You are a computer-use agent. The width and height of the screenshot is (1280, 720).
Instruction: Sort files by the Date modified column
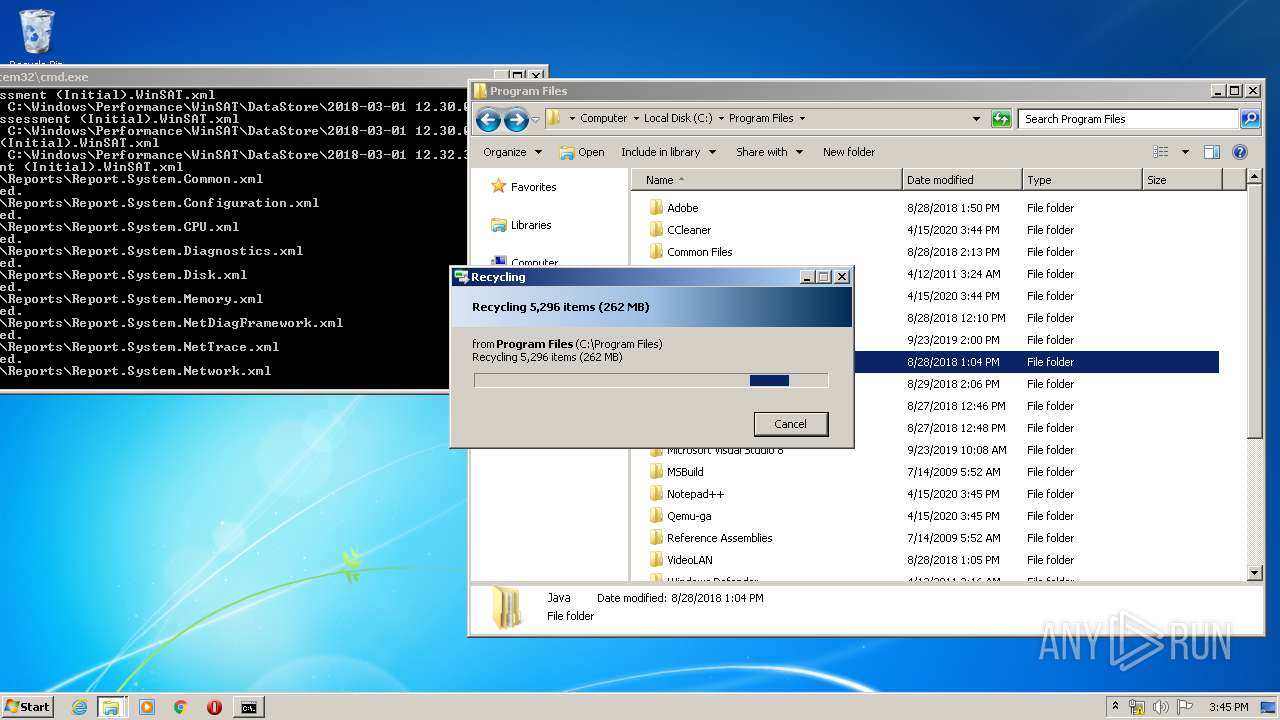pyautogui.click(x=962, y=180)
